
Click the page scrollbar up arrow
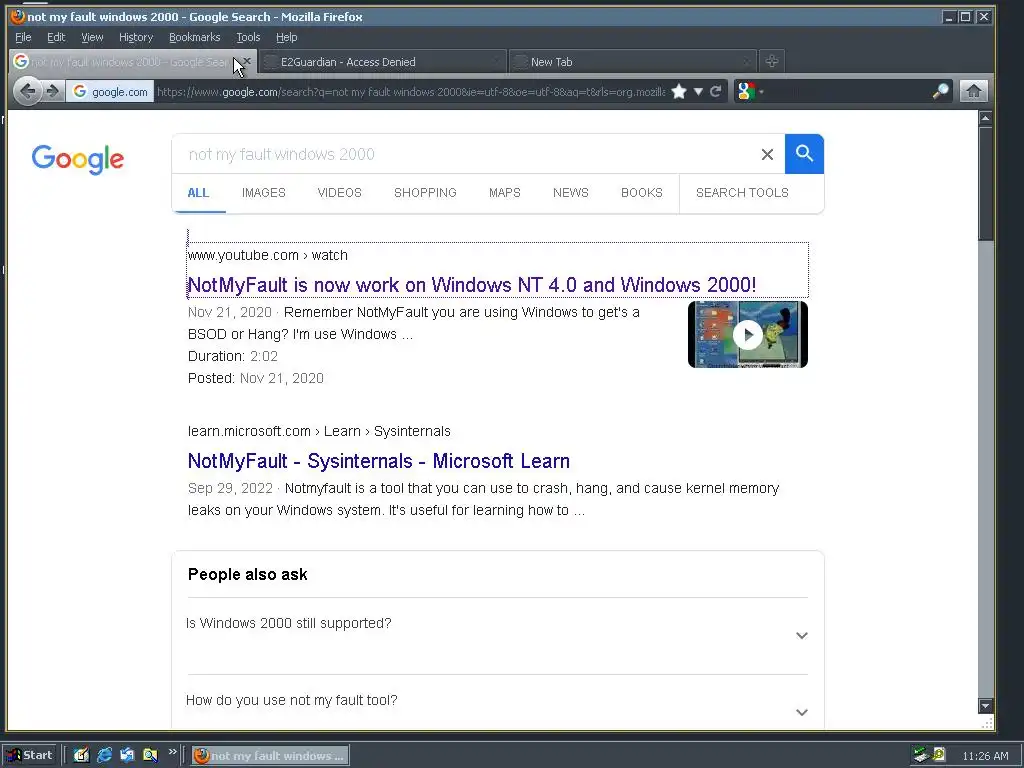pyautogui.click(x=985, y=118)
